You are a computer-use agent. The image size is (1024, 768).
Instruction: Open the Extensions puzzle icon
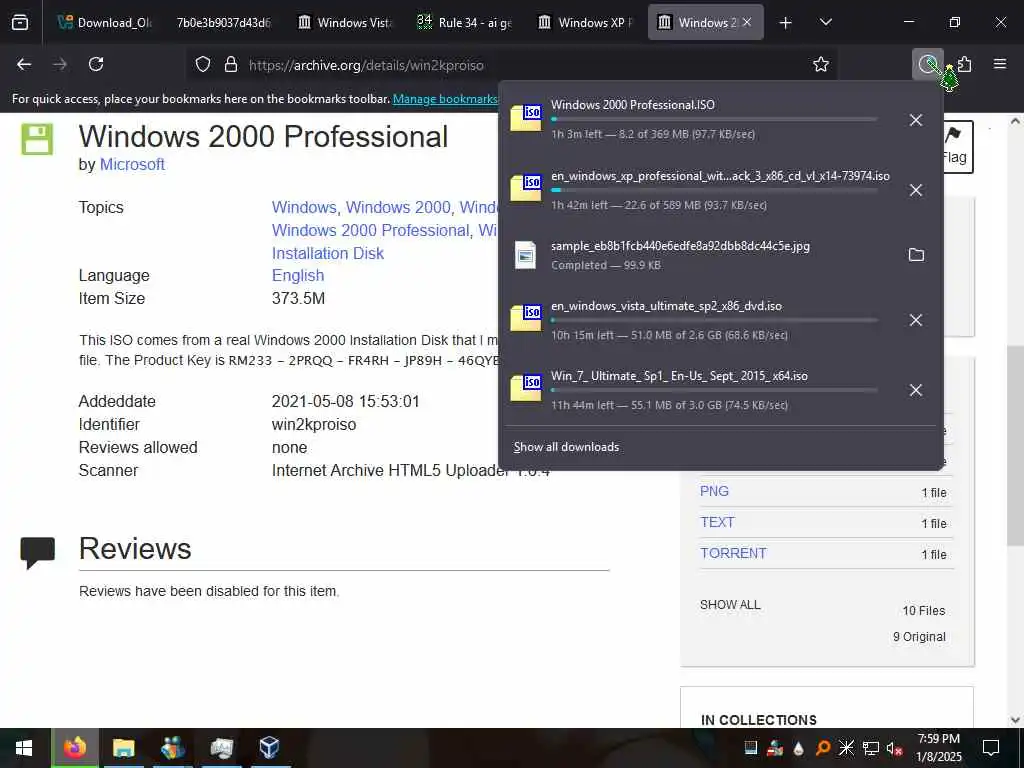pos(965,64)
